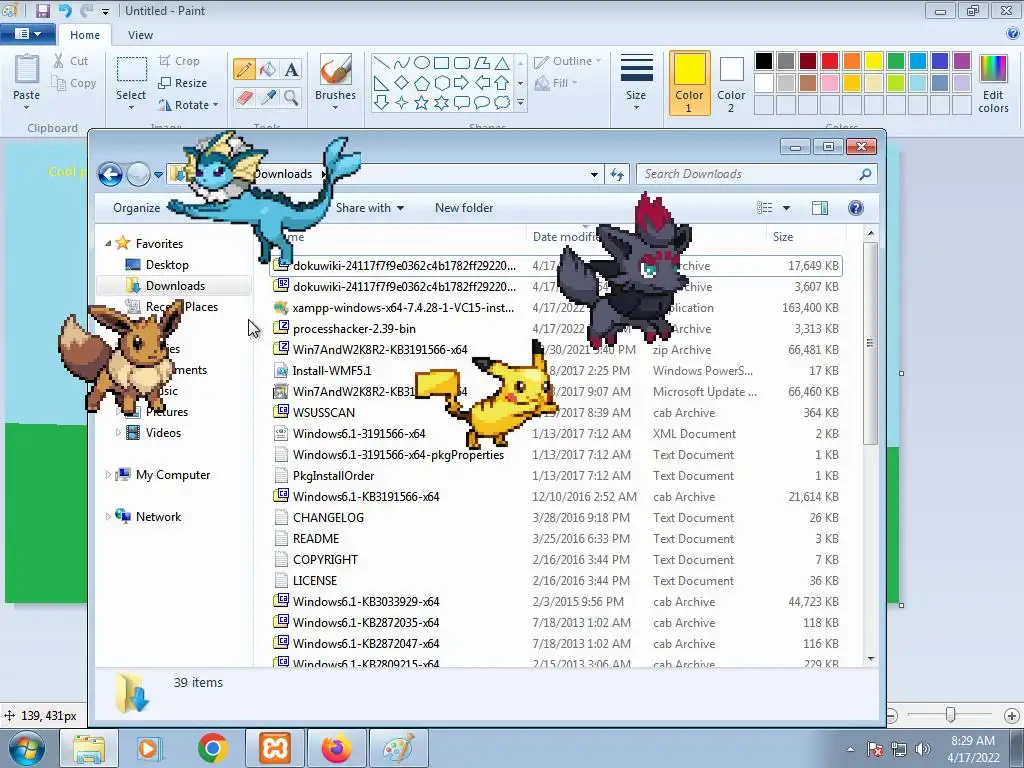Open the Paint application menu button
1024x768 pixels.
[28, 34]
